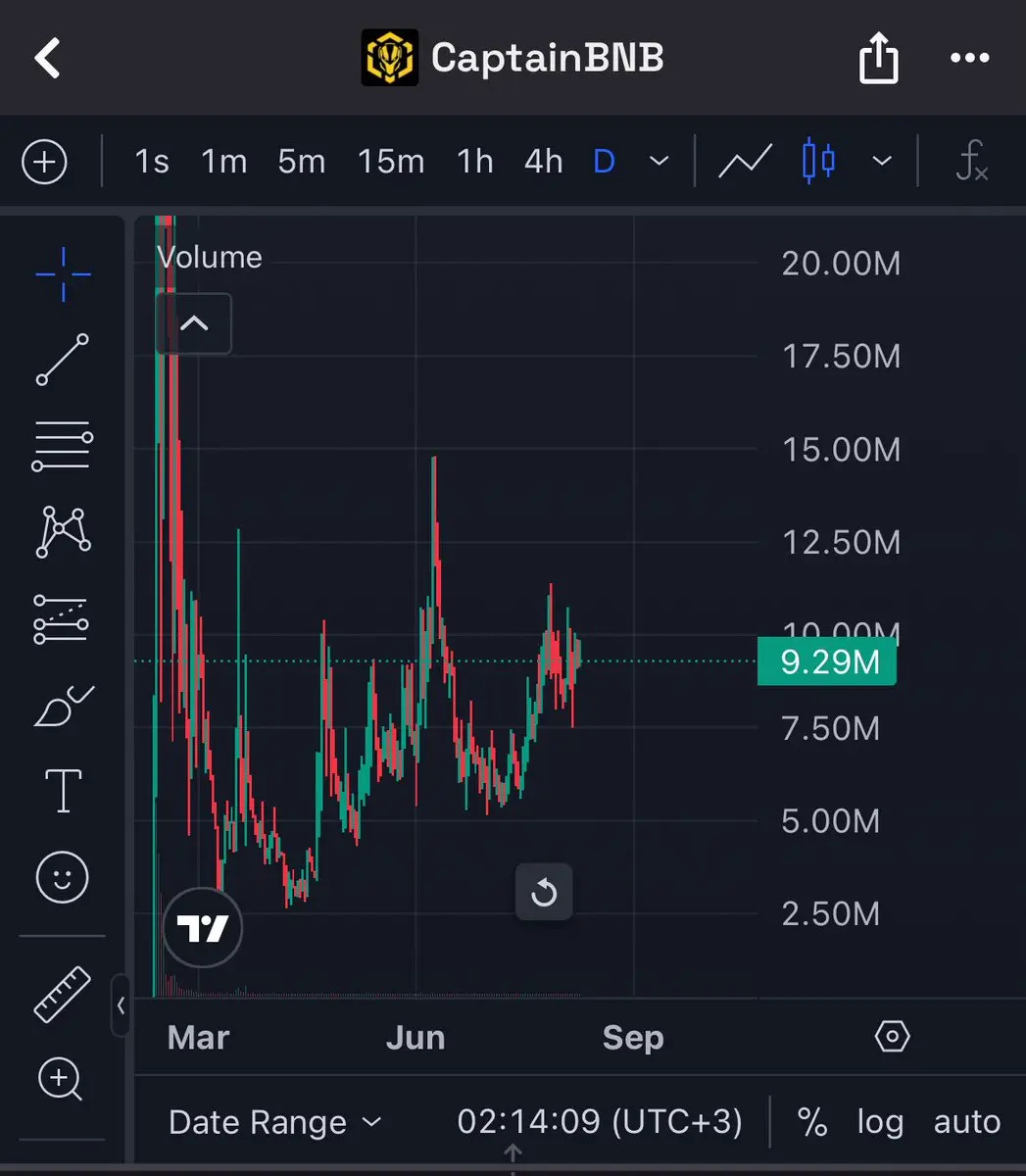This screenshot has height=1176, width=1026.
Task: Select the D daily timeframe
Action: pyautogui.click(x=605, y=161)
